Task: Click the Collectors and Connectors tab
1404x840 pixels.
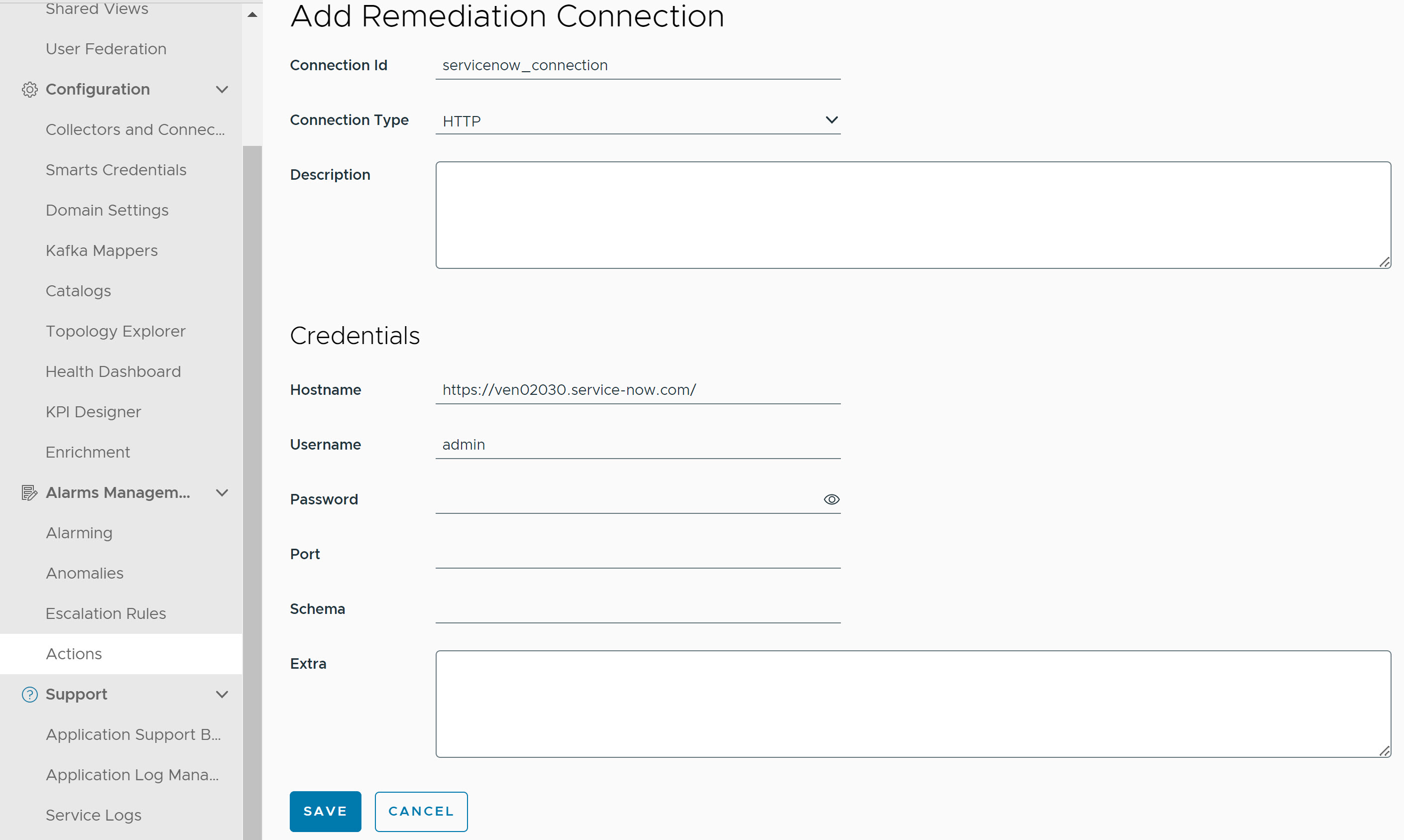Action: pyautogui.click(x=137, y=129)
